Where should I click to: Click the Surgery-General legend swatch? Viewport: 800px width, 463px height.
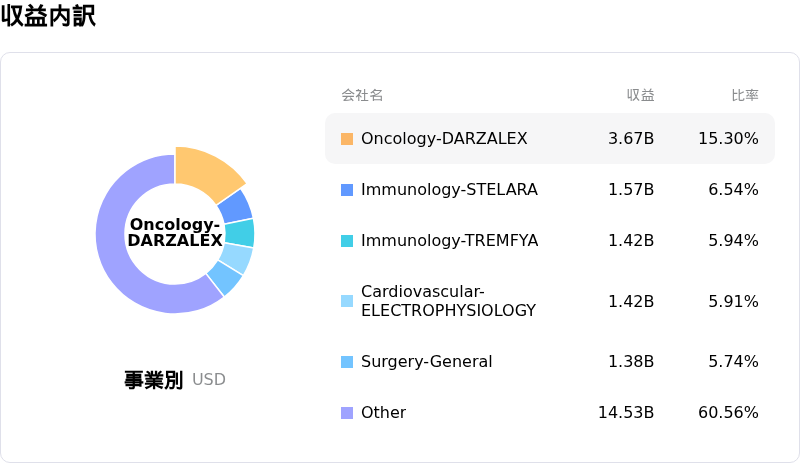pyautogui.click(x=347, y=362)
